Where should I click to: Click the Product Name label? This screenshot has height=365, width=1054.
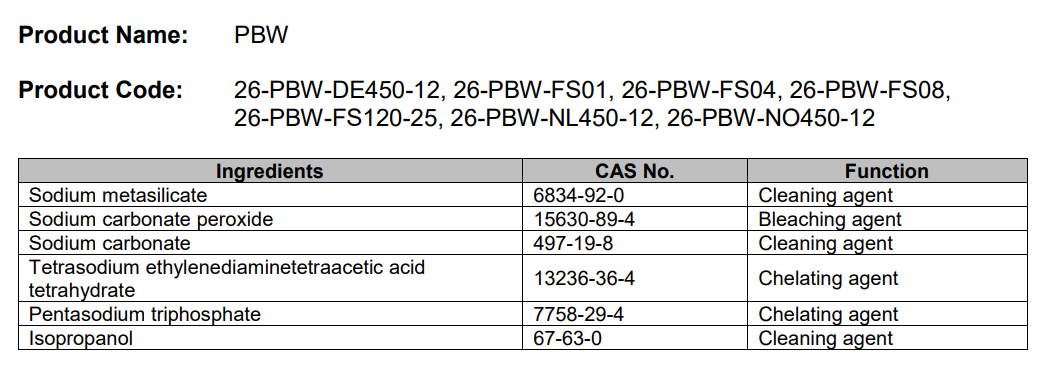click(x=104, y=35)
